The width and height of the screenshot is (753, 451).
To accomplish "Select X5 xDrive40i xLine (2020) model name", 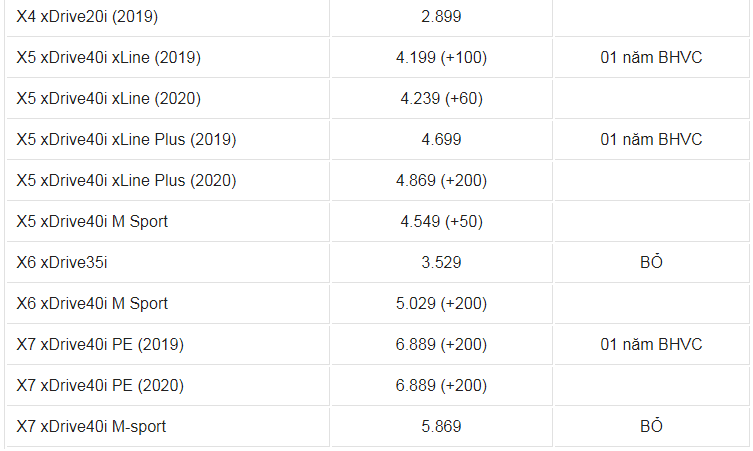I will pyautogui.click(x=109, y=98).
